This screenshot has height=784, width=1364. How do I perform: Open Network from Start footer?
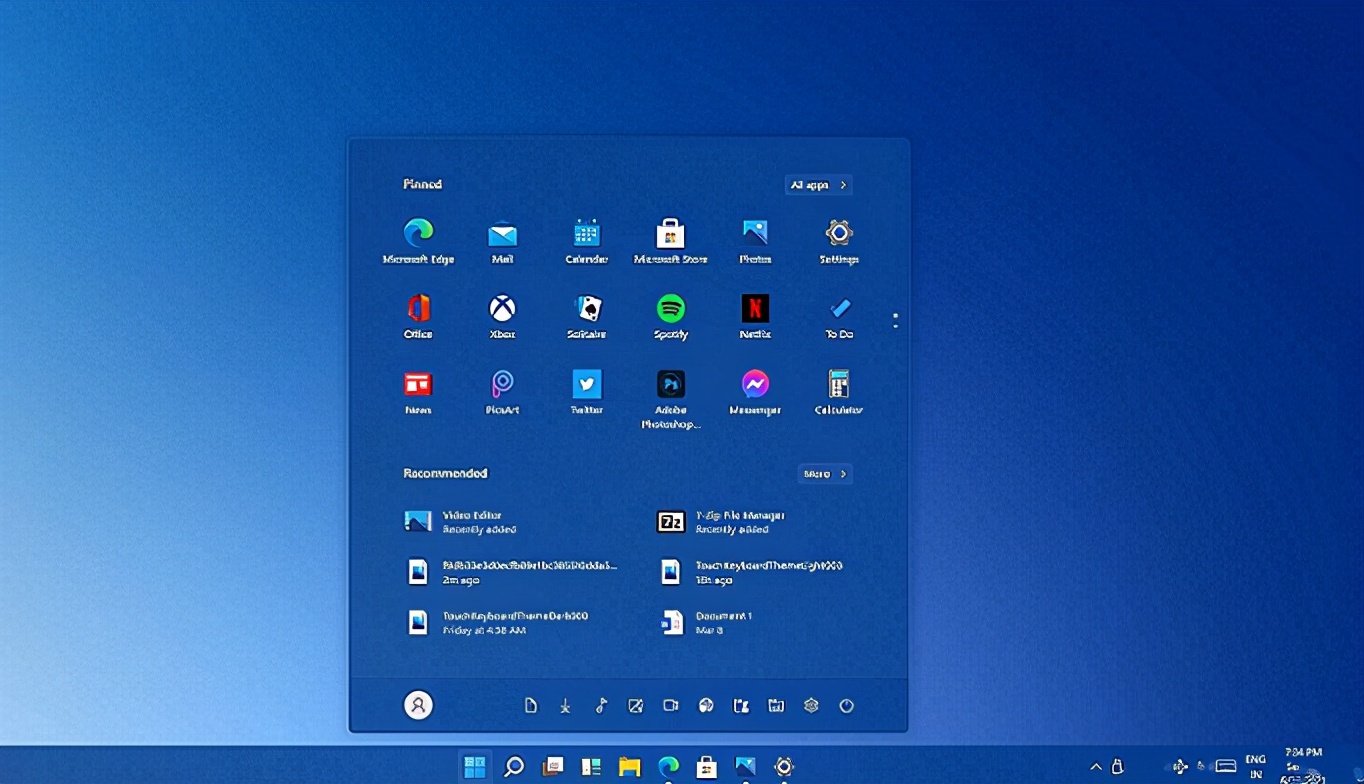pyautogui.click(x=706, y=706)
